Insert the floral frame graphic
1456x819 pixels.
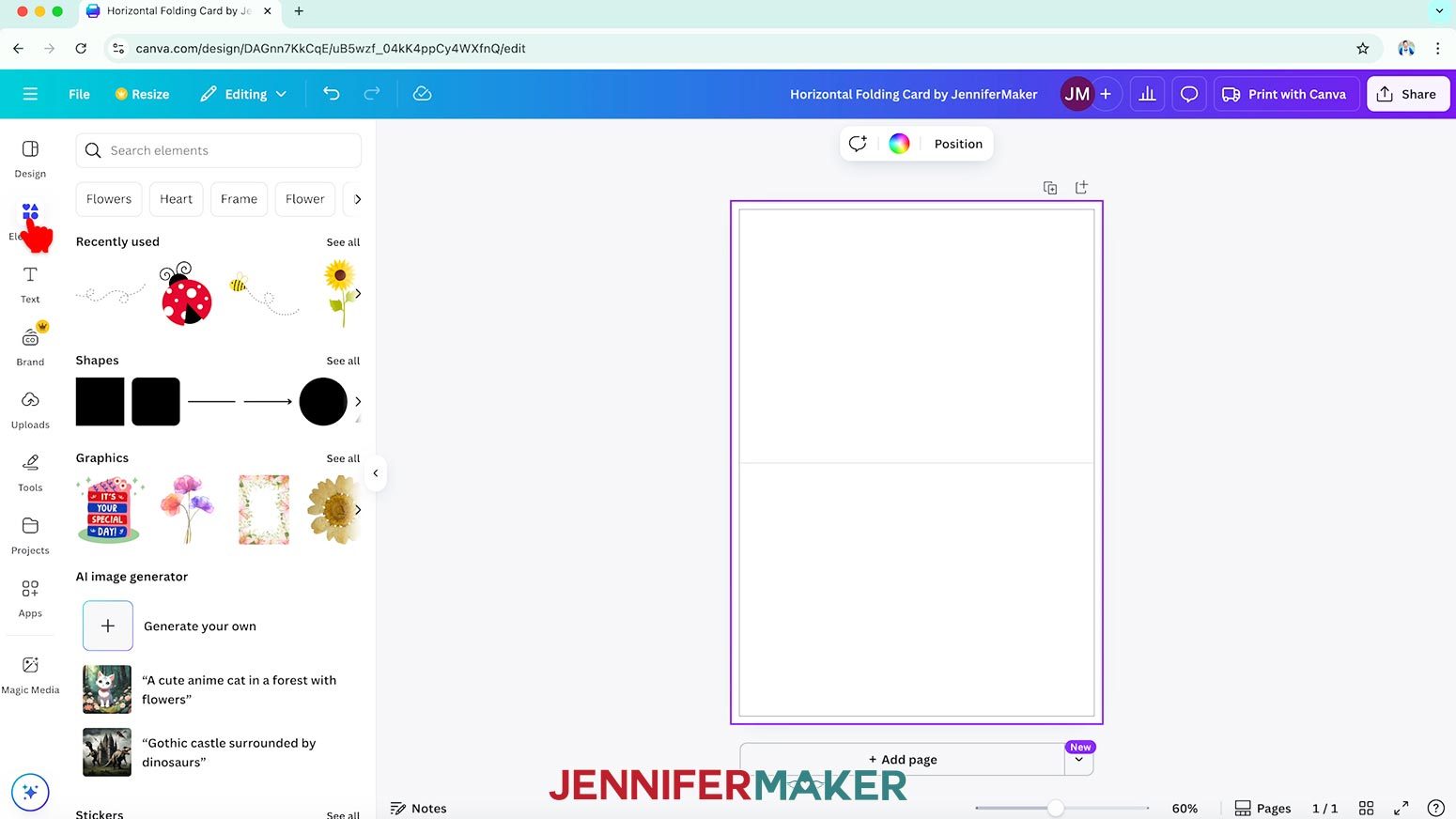[x=264, y=510]
